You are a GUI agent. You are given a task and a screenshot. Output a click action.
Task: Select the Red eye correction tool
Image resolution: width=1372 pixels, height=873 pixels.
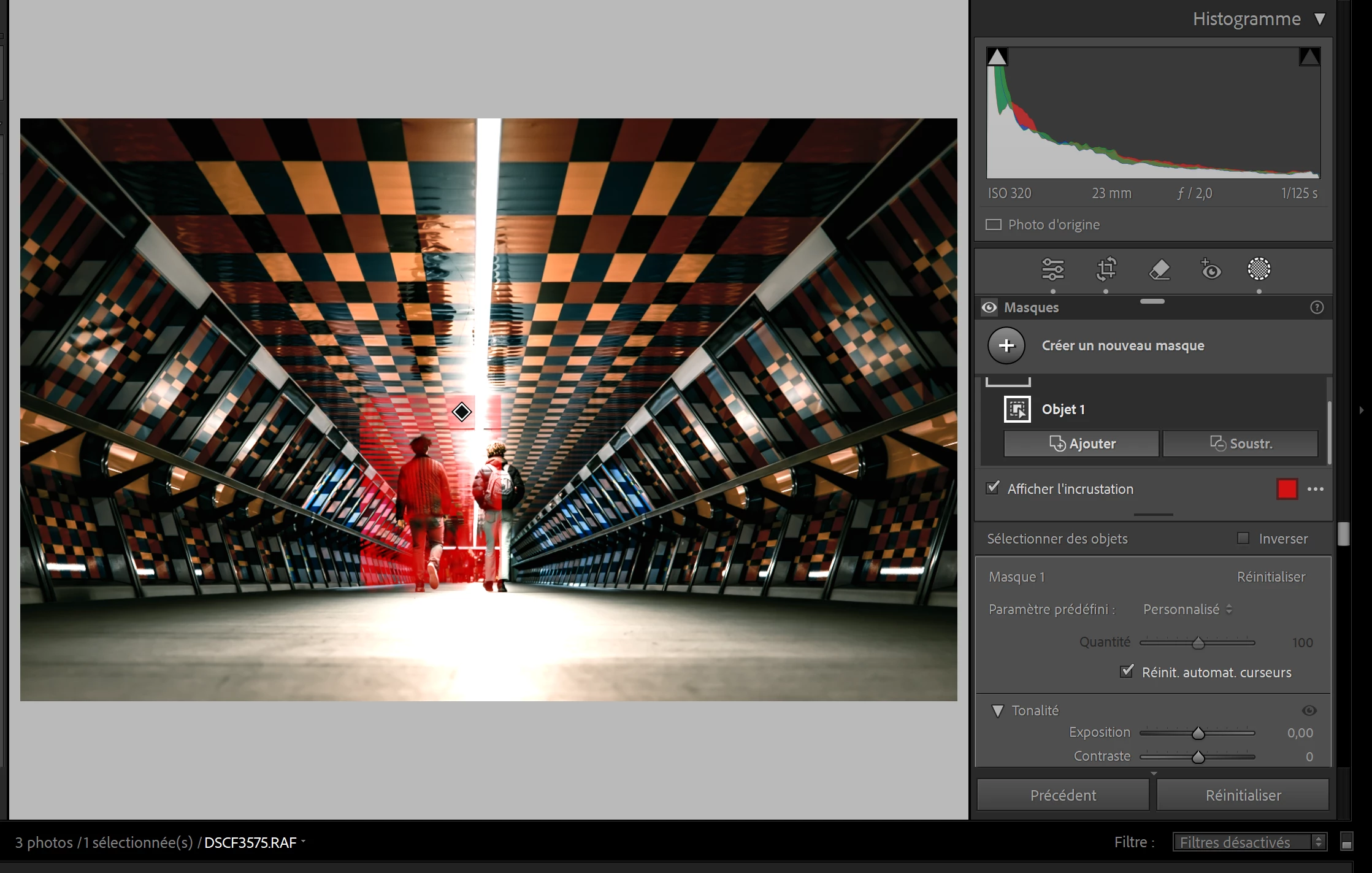(1211, 269)
